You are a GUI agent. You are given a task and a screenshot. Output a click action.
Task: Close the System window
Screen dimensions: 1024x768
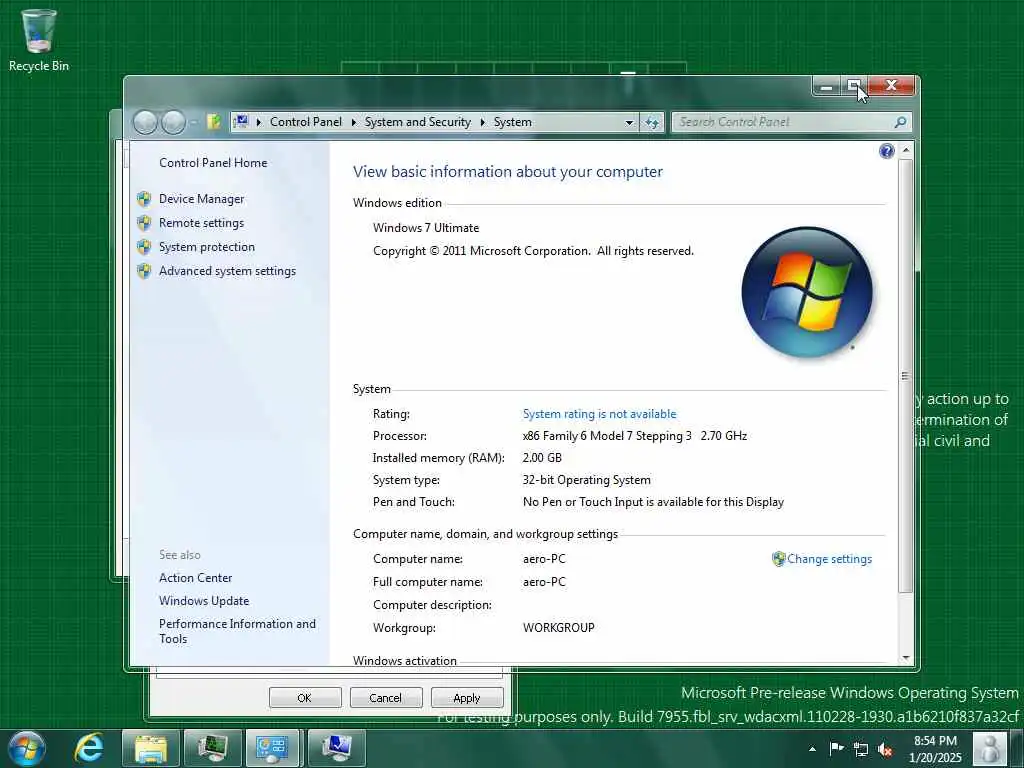891,86
